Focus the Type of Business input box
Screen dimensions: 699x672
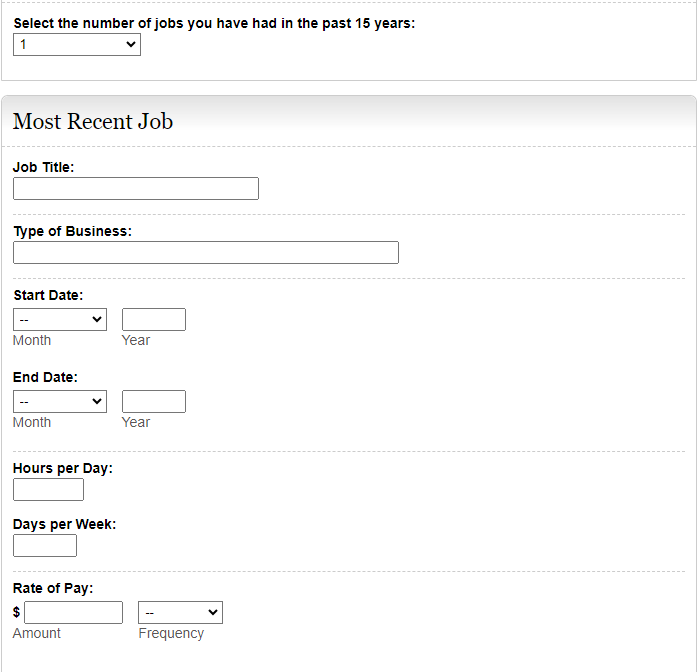pos(206,253)
